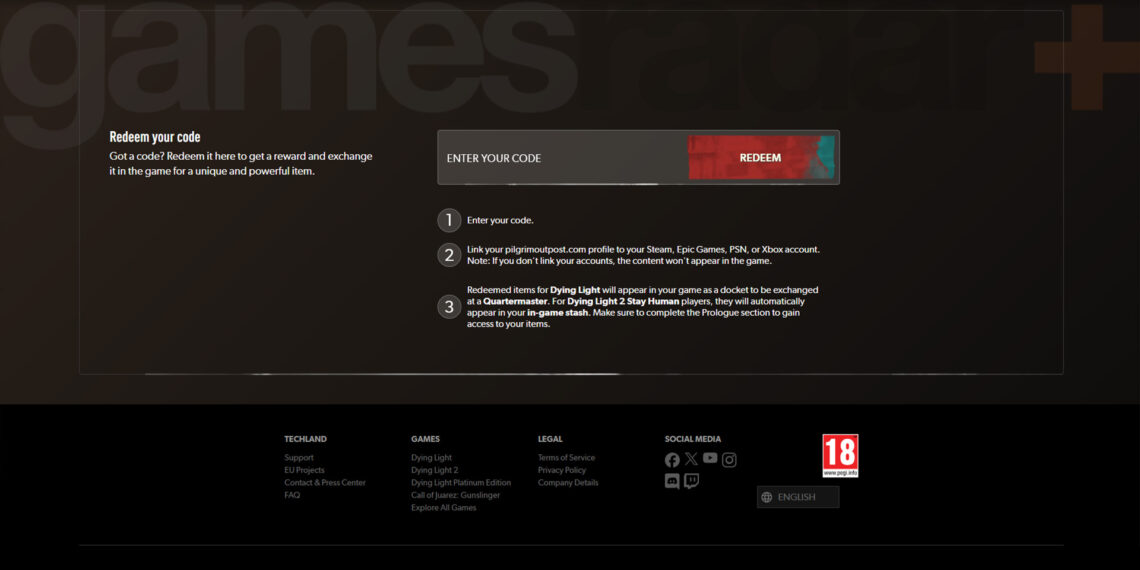This screenshot has height=570, width=1140.
Task: Open Call of Juarez: Gunslinger link
Action: coord(456,495)
